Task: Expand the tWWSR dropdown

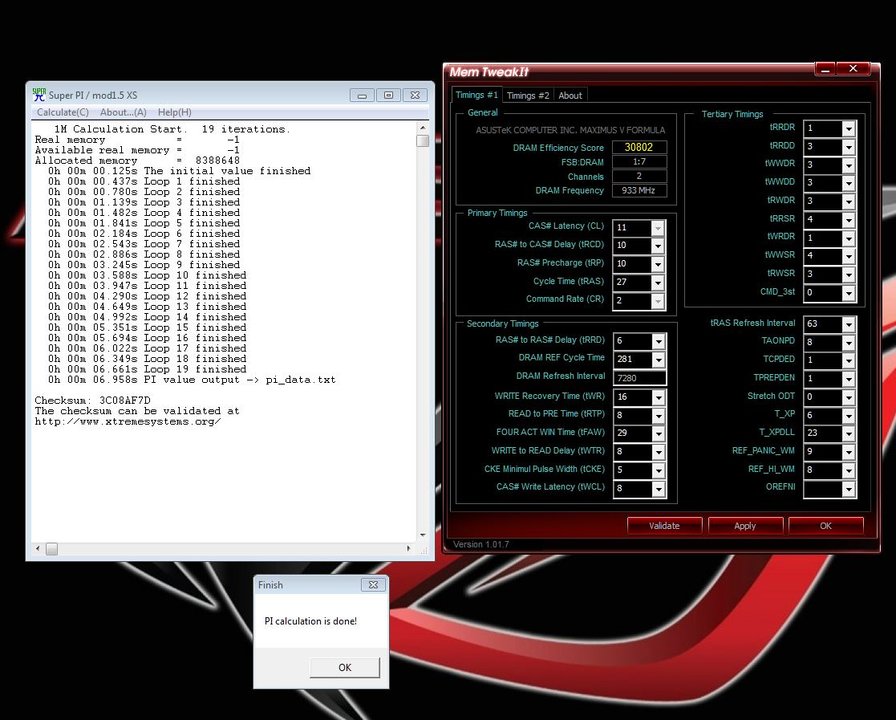Action: (x=849, y=256)
